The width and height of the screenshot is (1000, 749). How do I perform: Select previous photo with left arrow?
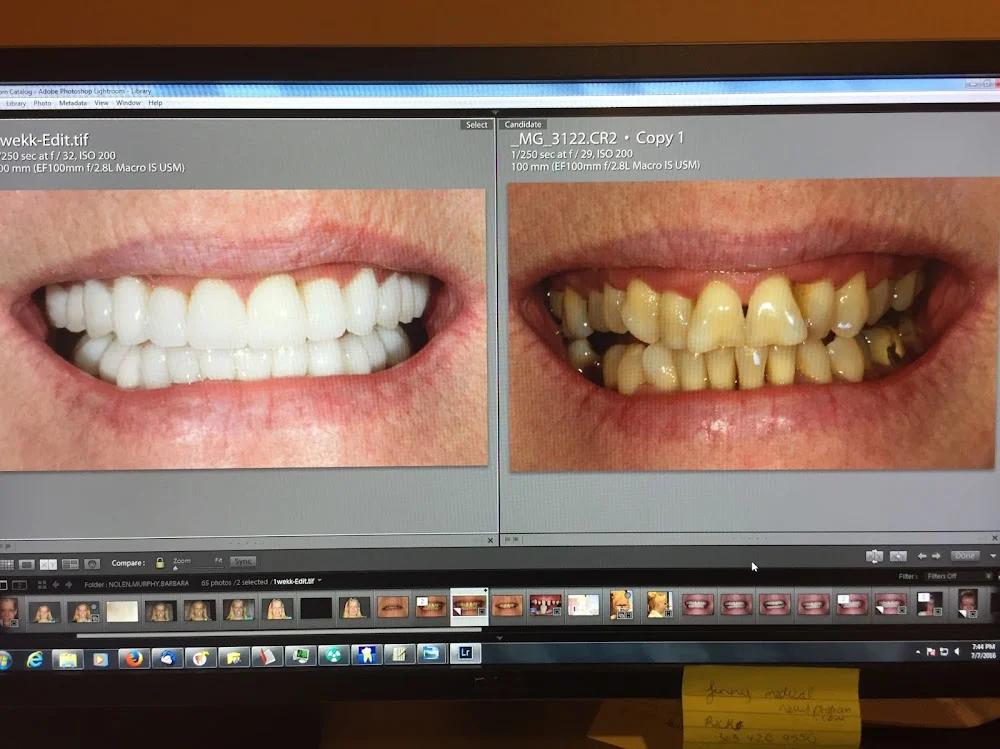pyautogui.click(x=922, y=556)
